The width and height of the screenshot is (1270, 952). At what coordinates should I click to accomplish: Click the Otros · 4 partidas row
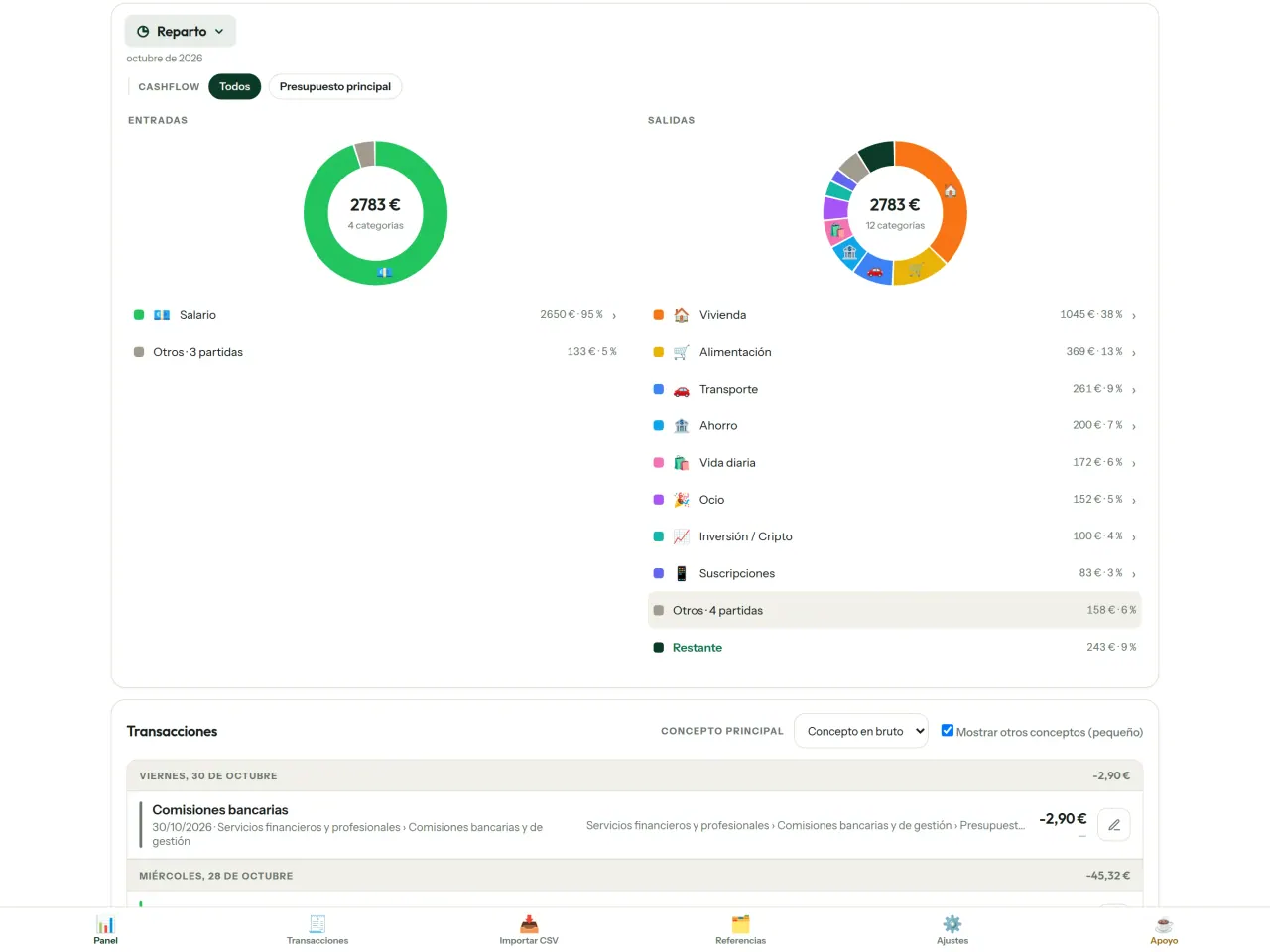(x=894, y=610)
